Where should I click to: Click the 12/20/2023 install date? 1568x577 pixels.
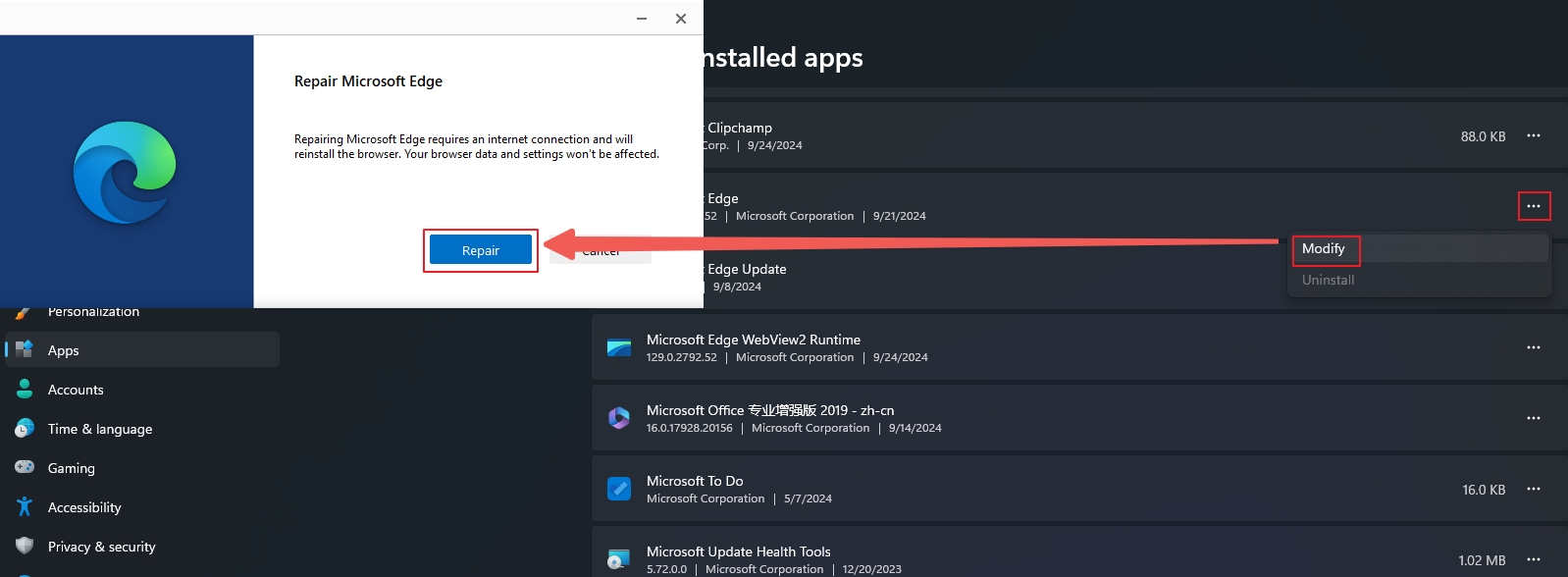tap(871, 569)
